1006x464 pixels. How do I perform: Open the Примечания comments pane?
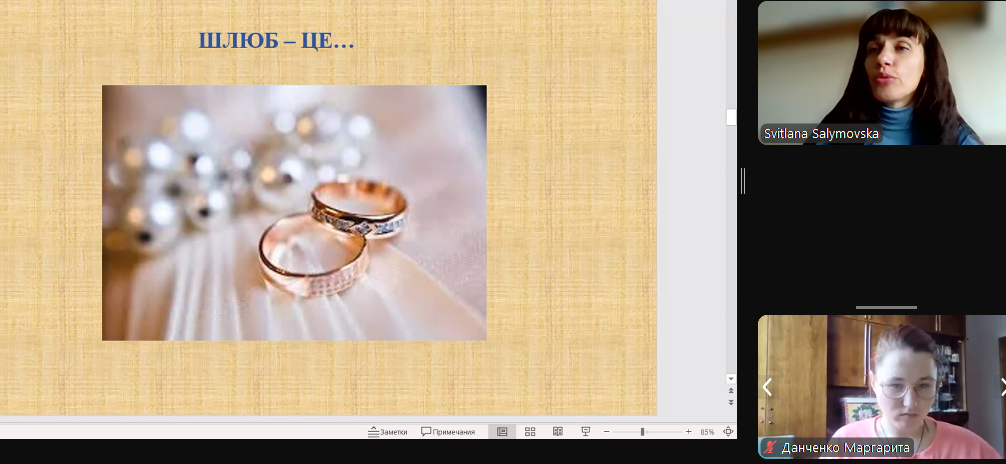click(448, 432)
